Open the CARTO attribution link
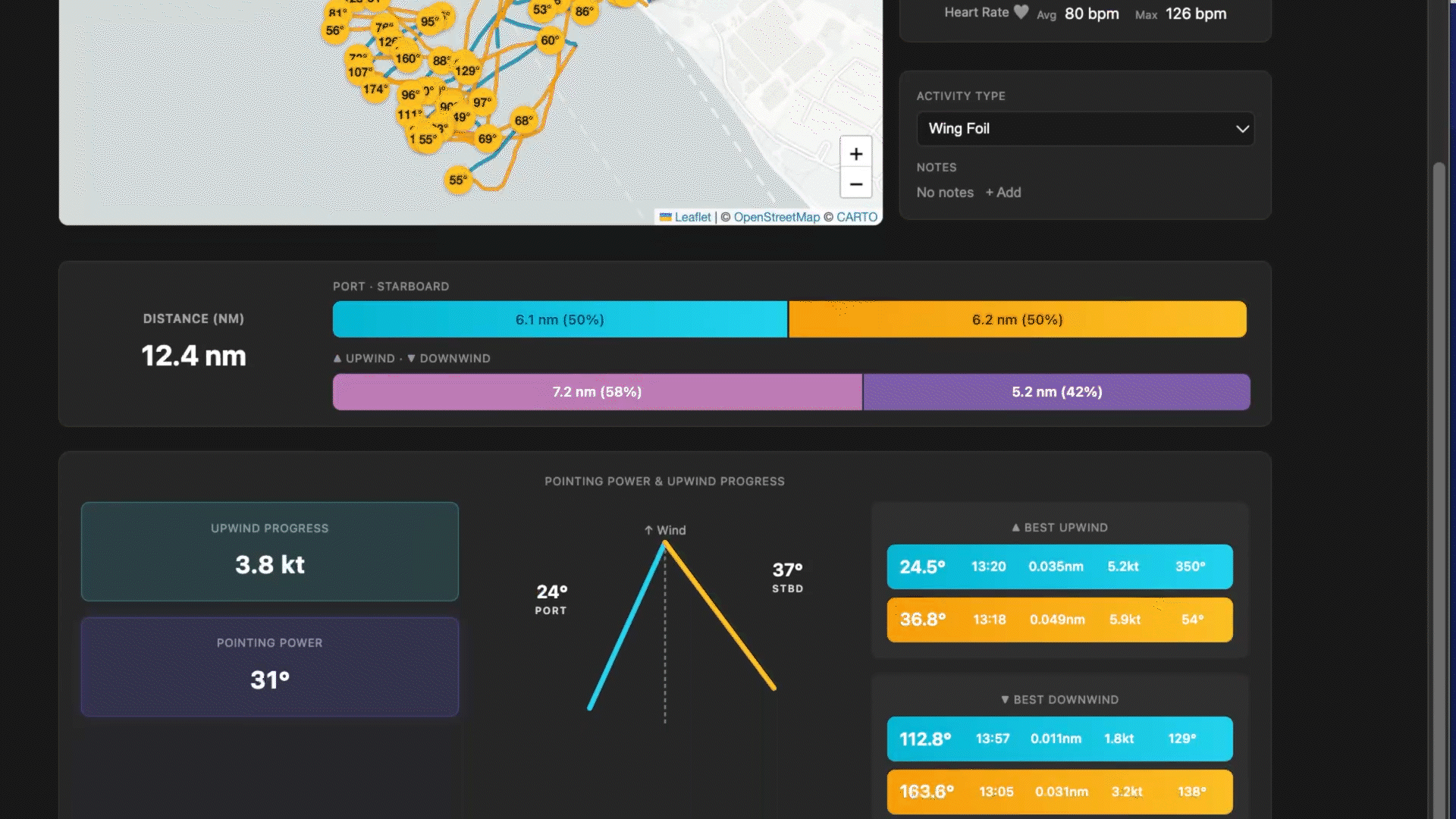 [x=858, y=217]
